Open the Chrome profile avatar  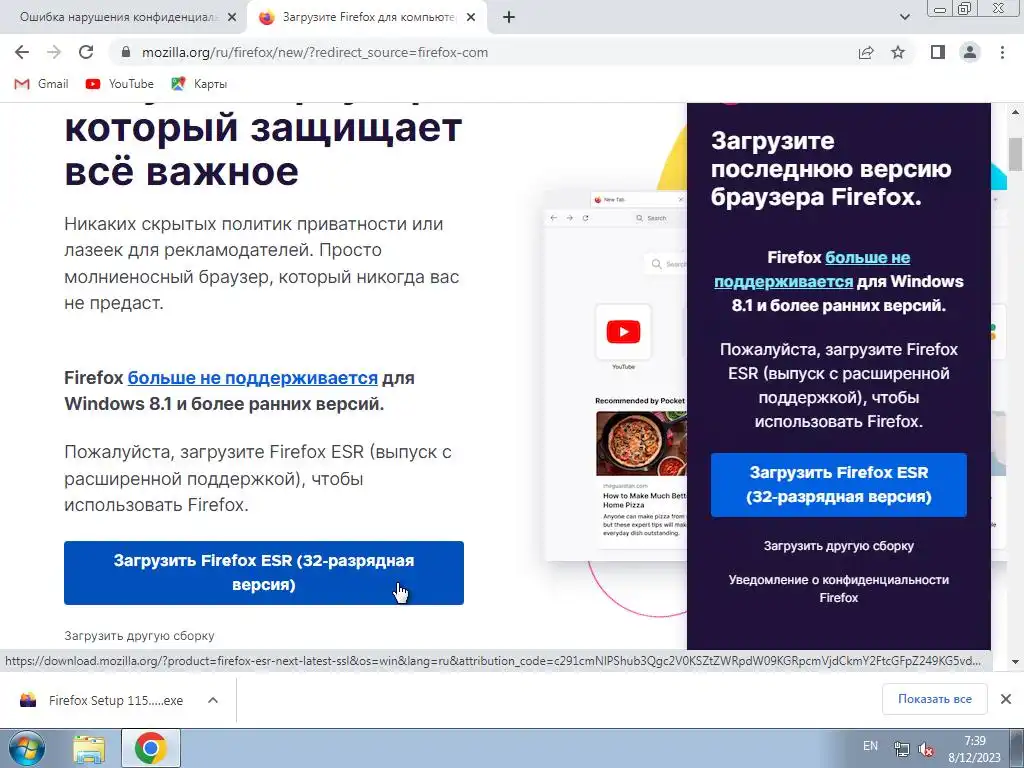point(970,52)
